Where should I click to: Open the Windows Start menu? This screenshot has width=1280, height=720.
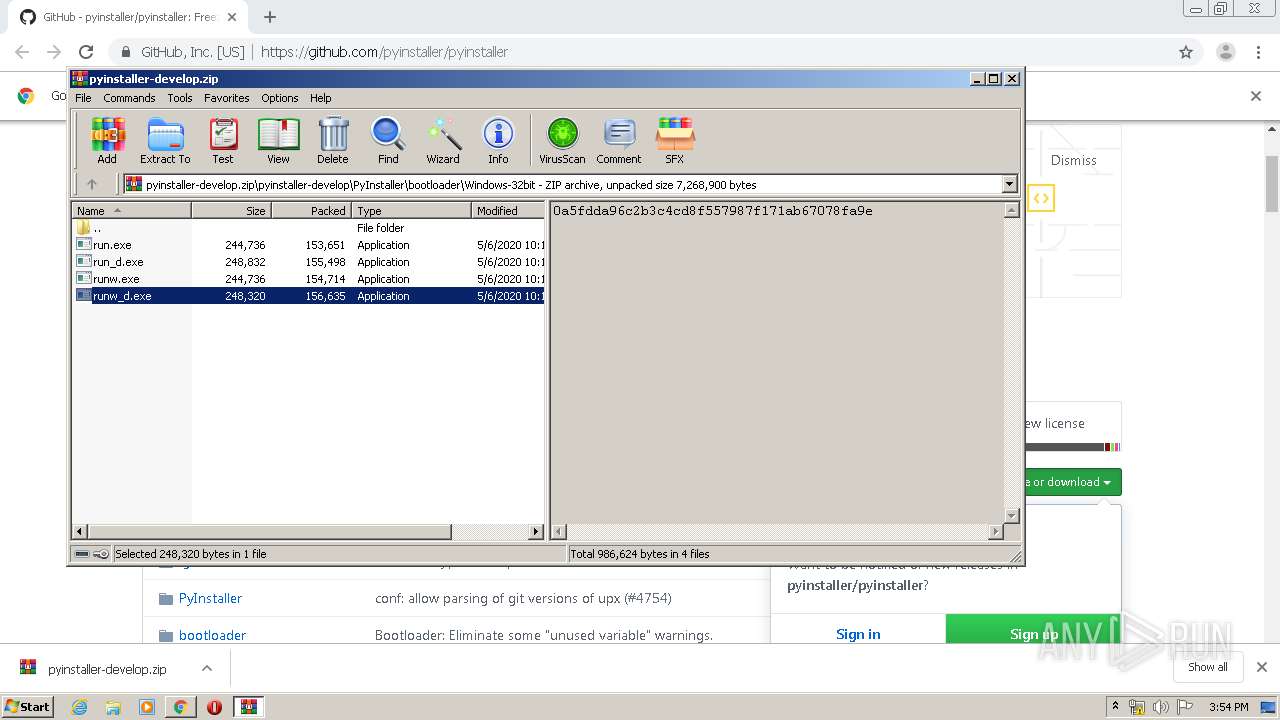pos(28,706)
